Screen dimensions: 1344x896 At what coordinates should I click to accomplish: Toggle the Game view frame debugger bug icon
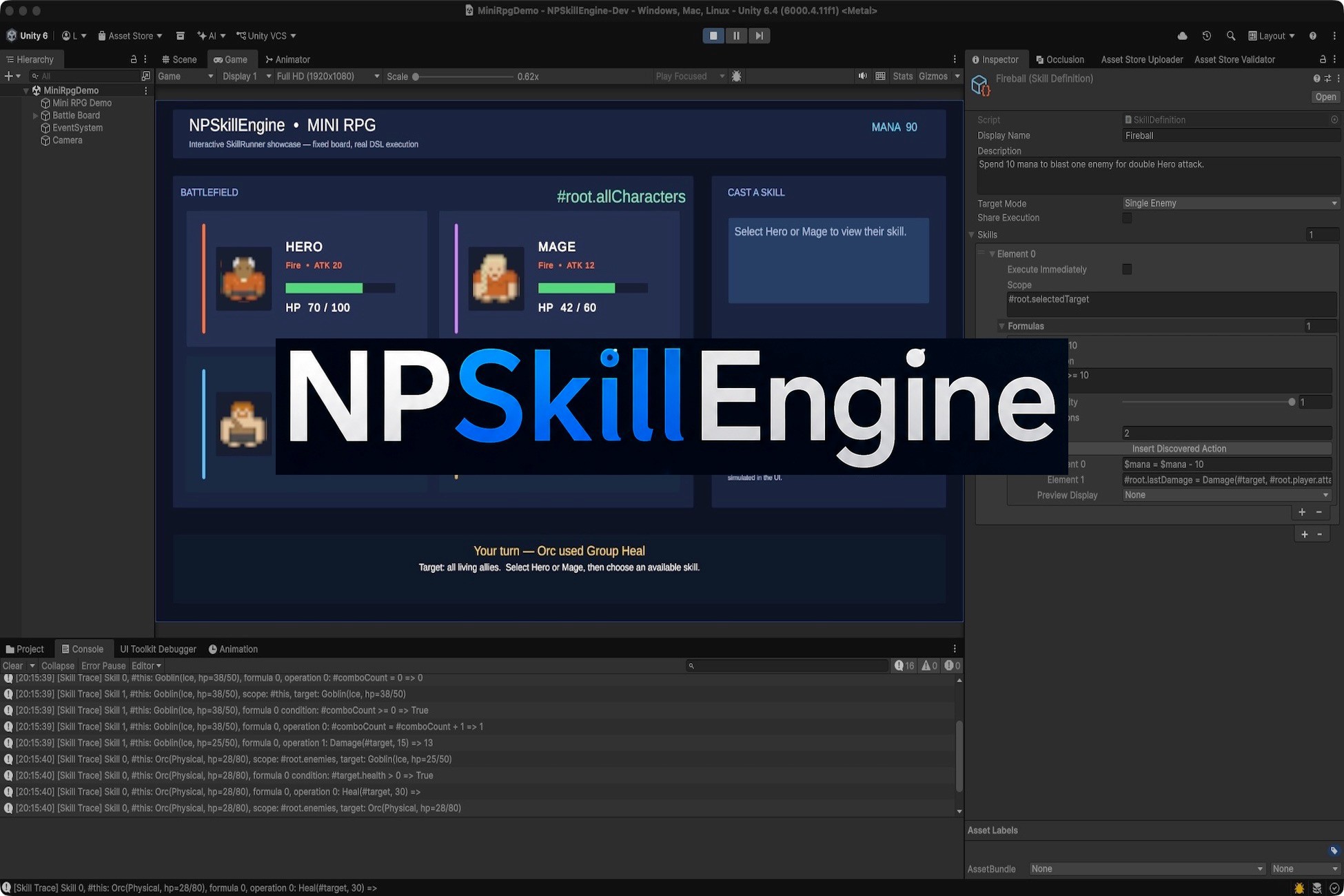[736, 77]
